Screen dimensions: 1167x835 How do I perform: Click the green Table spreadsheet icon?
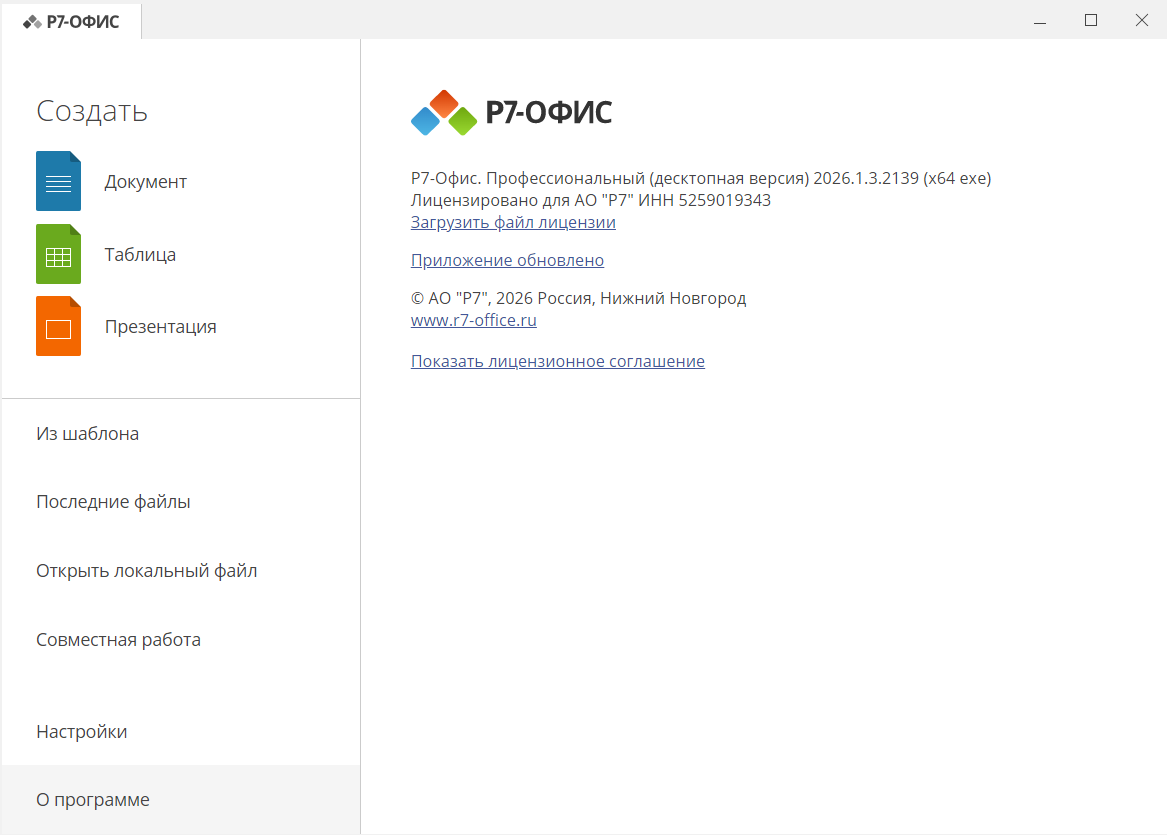(58, 254)
